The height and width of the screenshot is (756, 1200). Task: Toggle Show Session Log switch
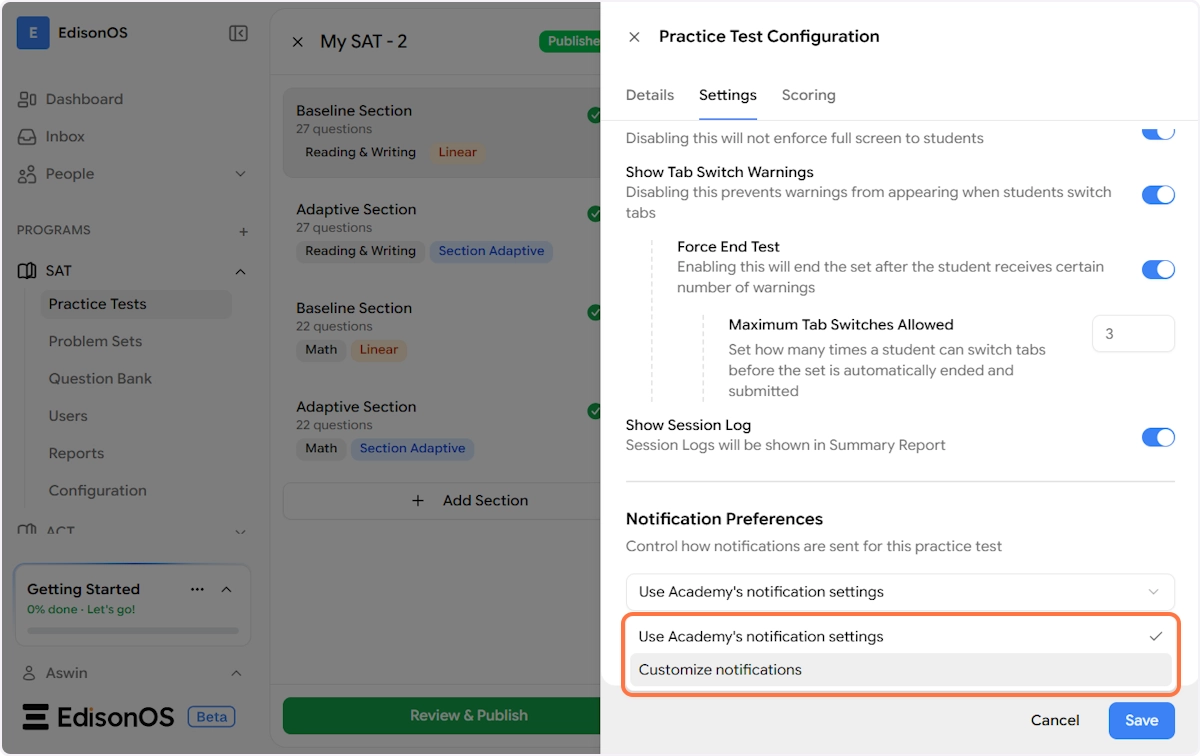1158,437
